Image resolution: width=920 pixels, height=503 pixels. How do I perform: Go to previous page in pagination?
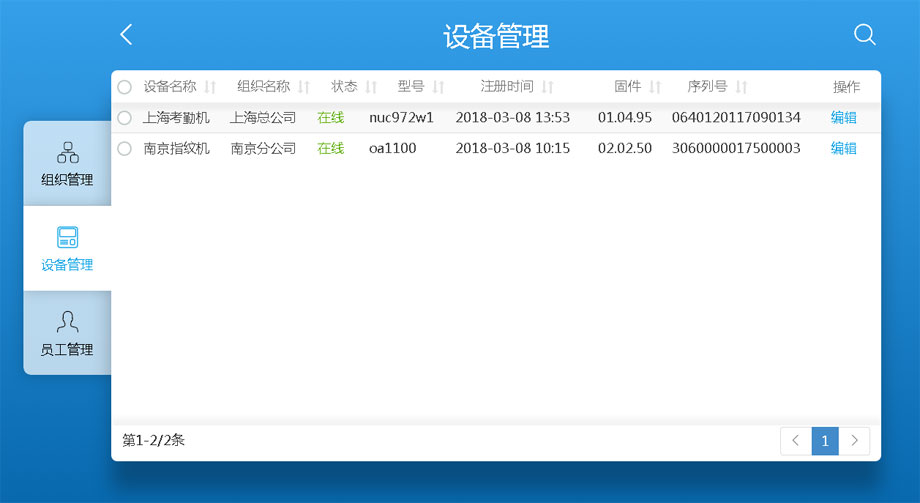click(x=795, y=441)
